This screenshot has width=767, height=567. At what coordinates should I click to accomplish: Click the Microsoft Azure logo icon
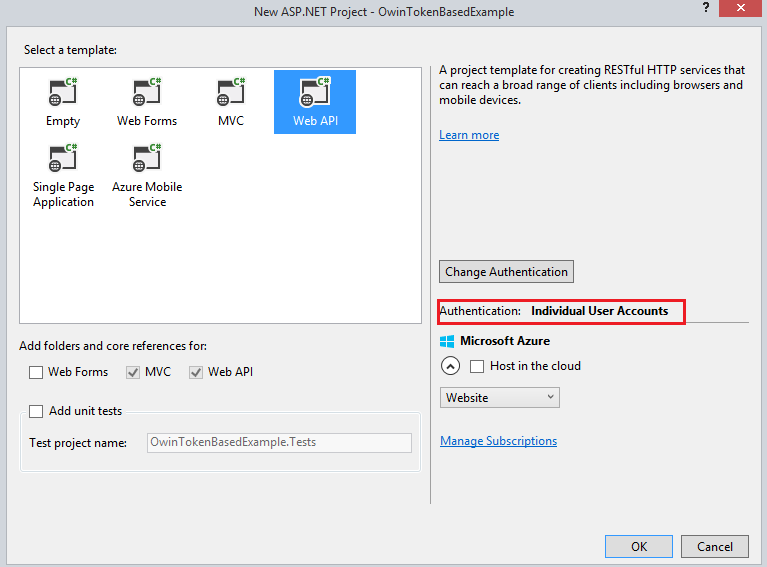click(x=448, y=341)
